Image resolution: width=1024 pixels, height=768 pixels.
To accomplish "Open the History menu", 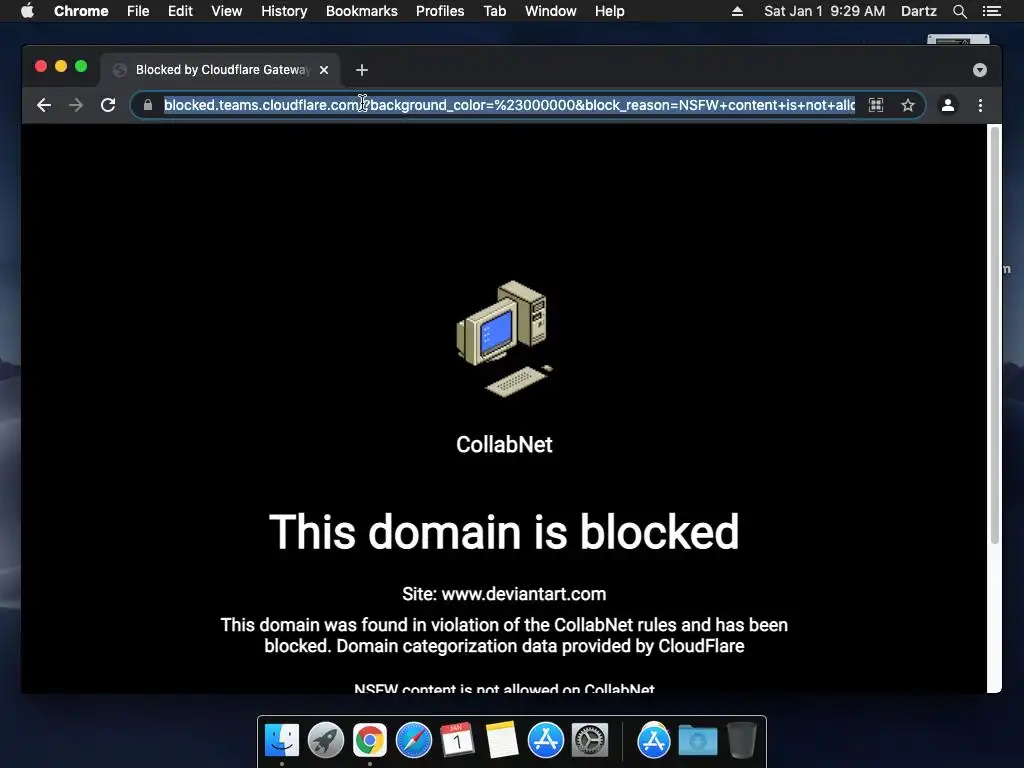I will click(284, 11).
